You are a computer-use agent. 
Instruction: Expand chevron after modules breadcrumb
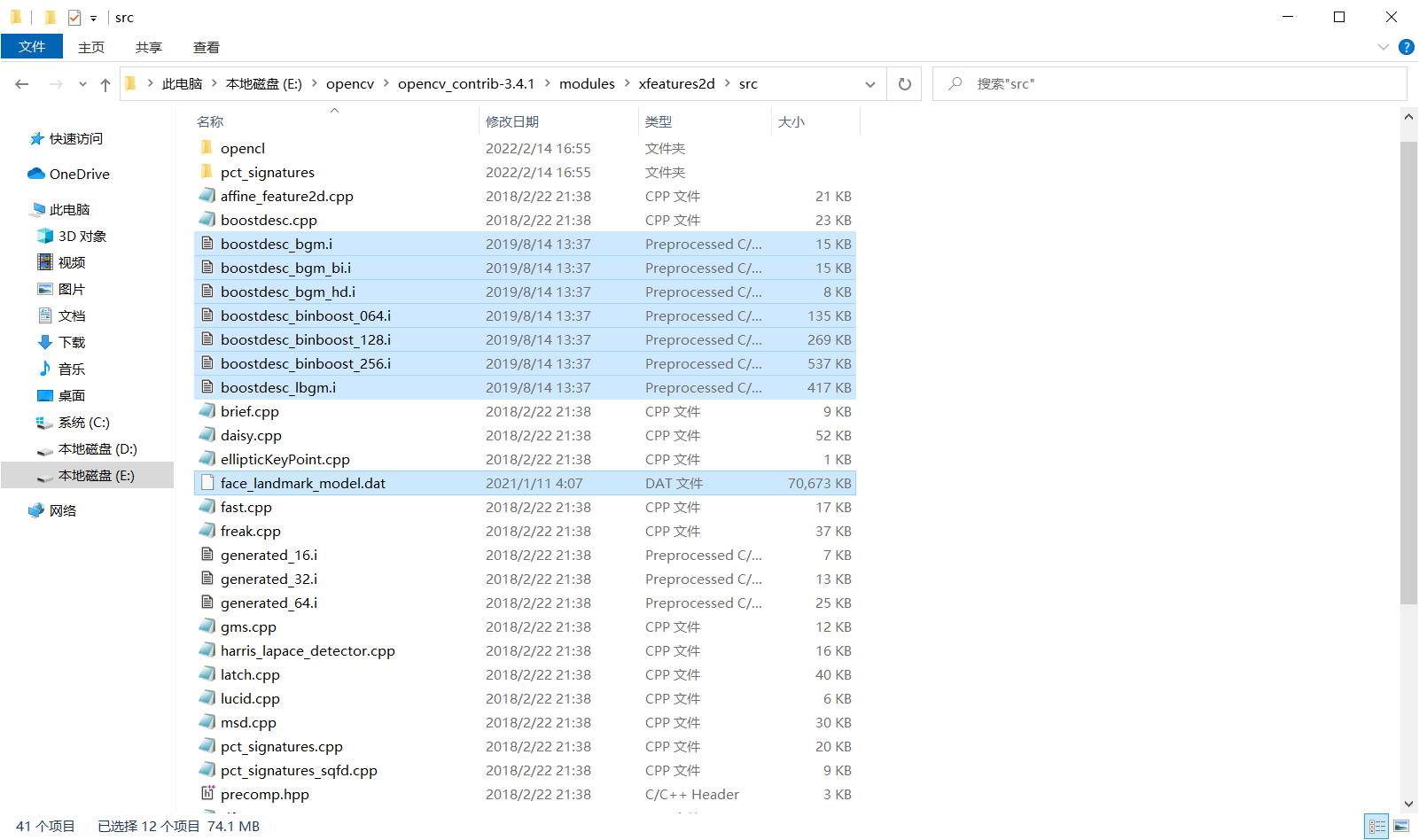click(628, 84)
